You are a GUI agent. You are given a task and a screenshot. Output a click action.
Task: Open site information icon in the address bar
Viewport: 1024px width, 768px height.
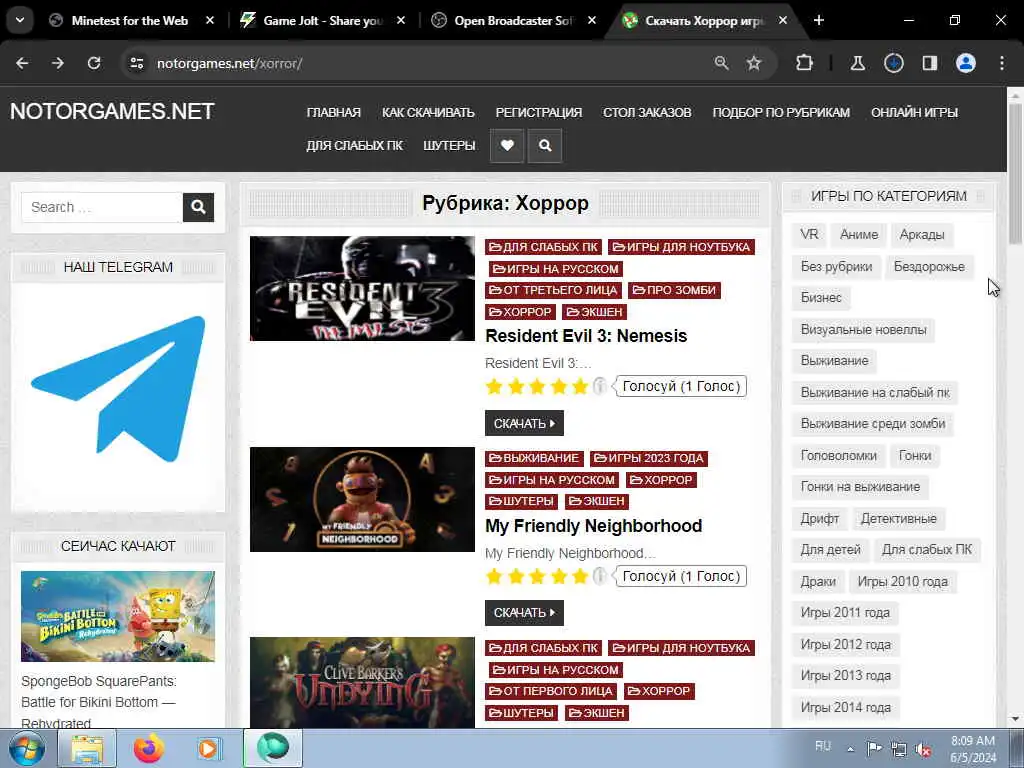136,63
